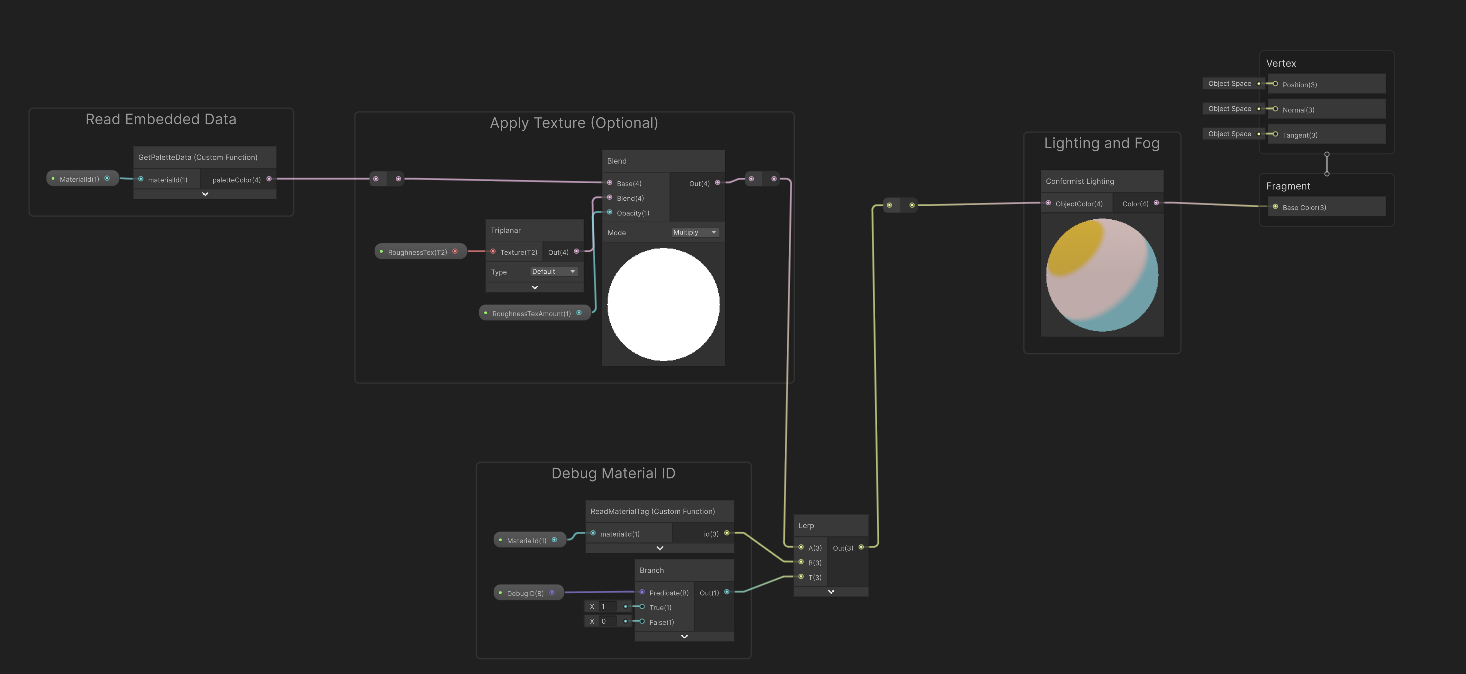Click the Object Space label beside Normal
The width and height of the screenshot is (1466, 674).
[1230, 109]
